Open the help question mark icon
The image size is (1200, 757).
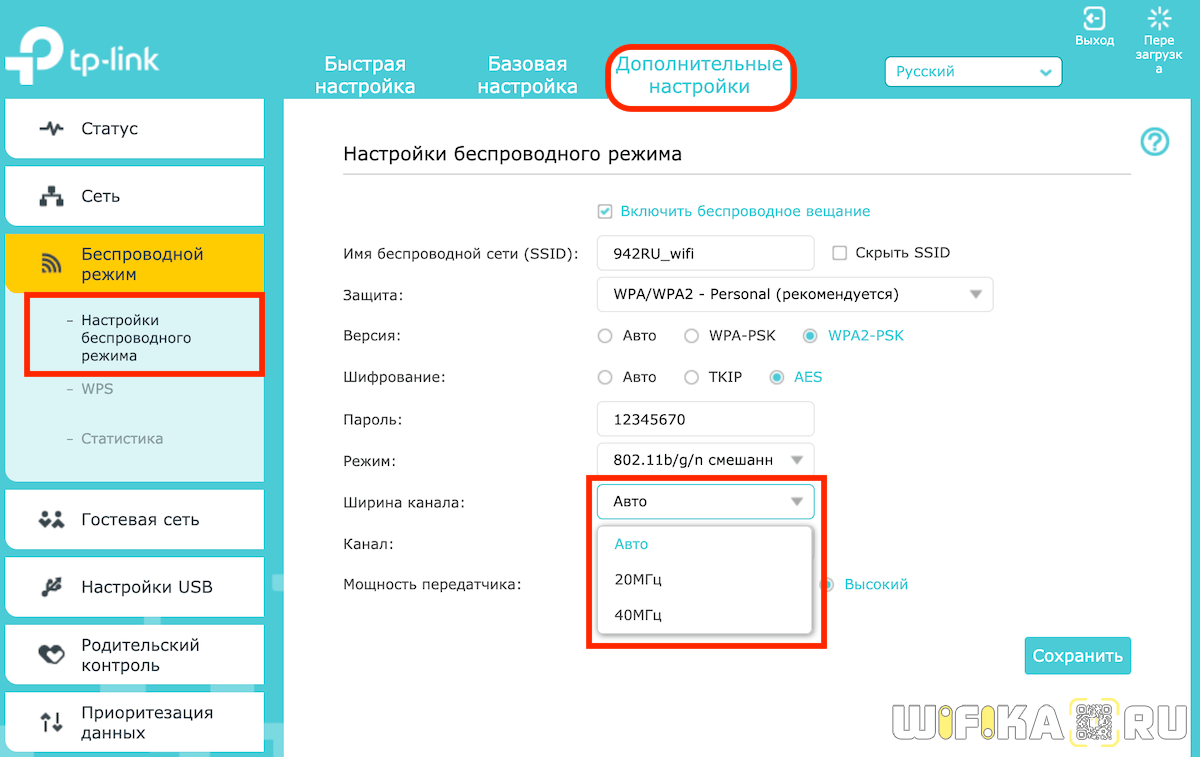[x=1154, y=142]
